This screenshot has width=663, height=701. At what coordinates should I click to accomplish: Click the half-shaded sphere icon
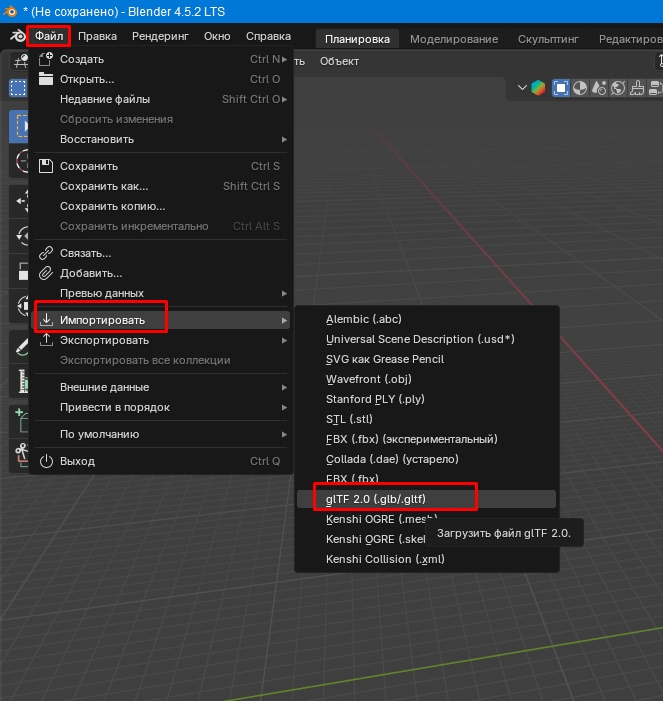coord(580,88)
